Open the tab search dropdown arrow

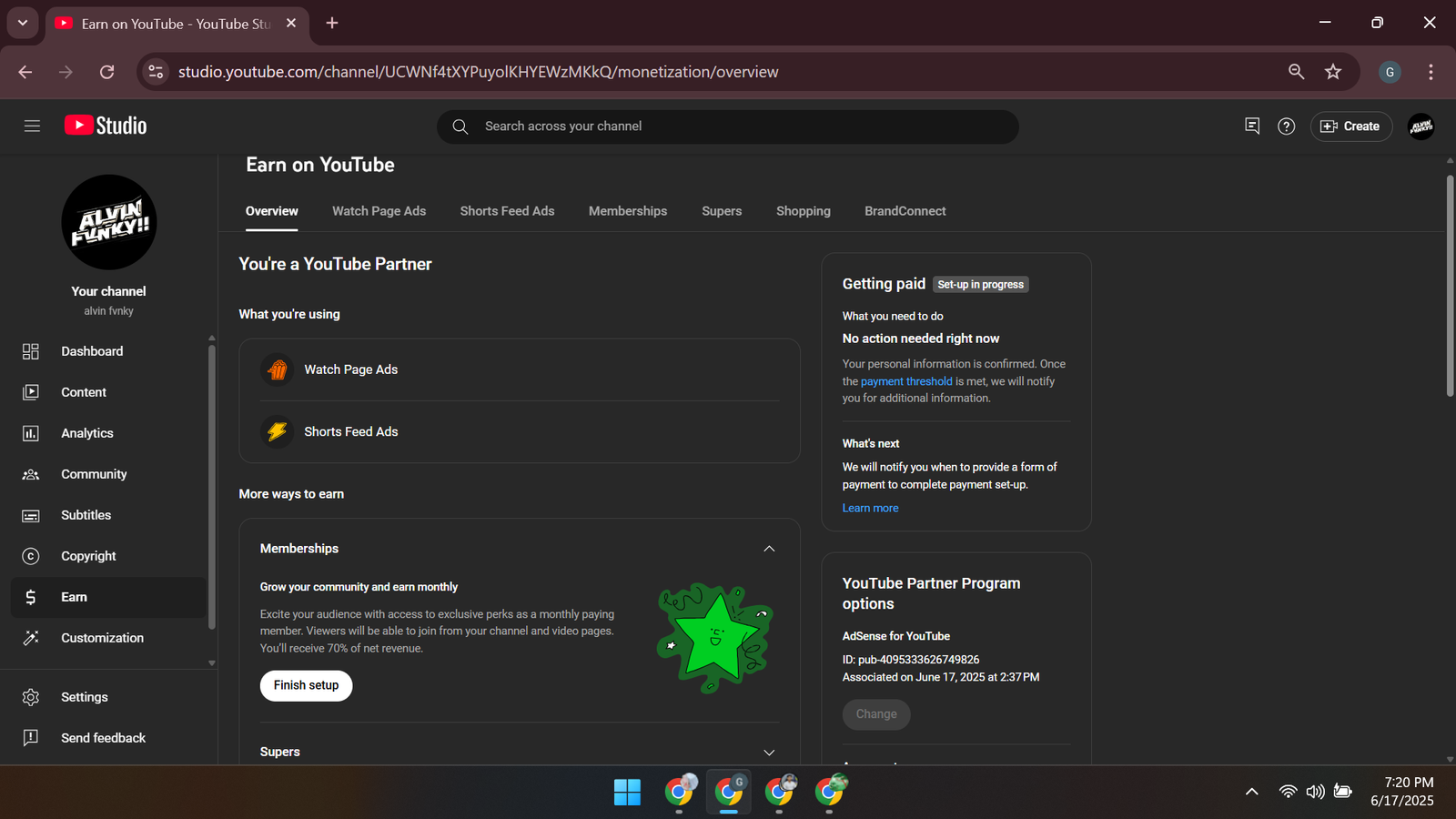point(23,23)
